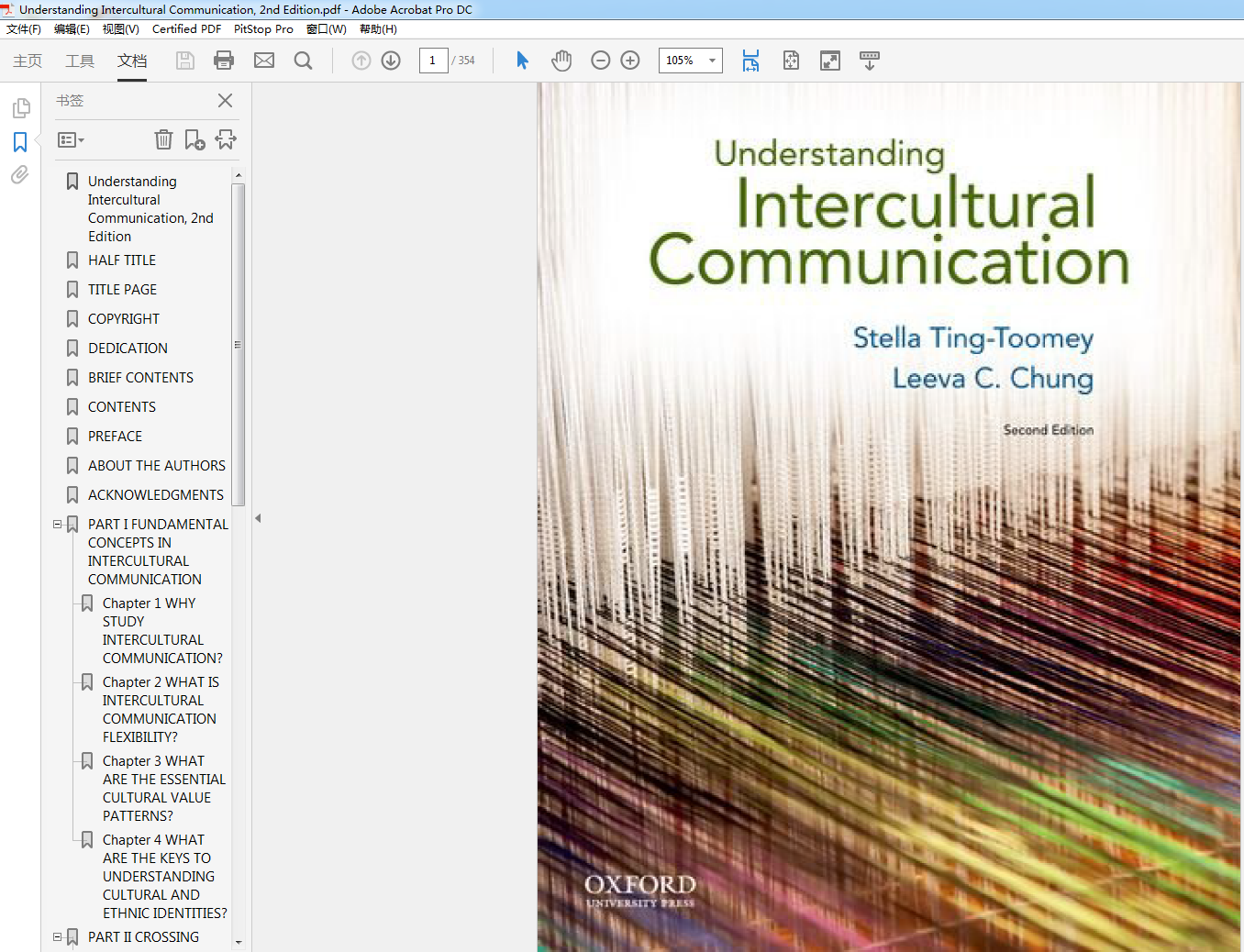Select the arrow selection tool
Image resolution: width=1244 pixels, height=952 pixels.
coord(522,61)
